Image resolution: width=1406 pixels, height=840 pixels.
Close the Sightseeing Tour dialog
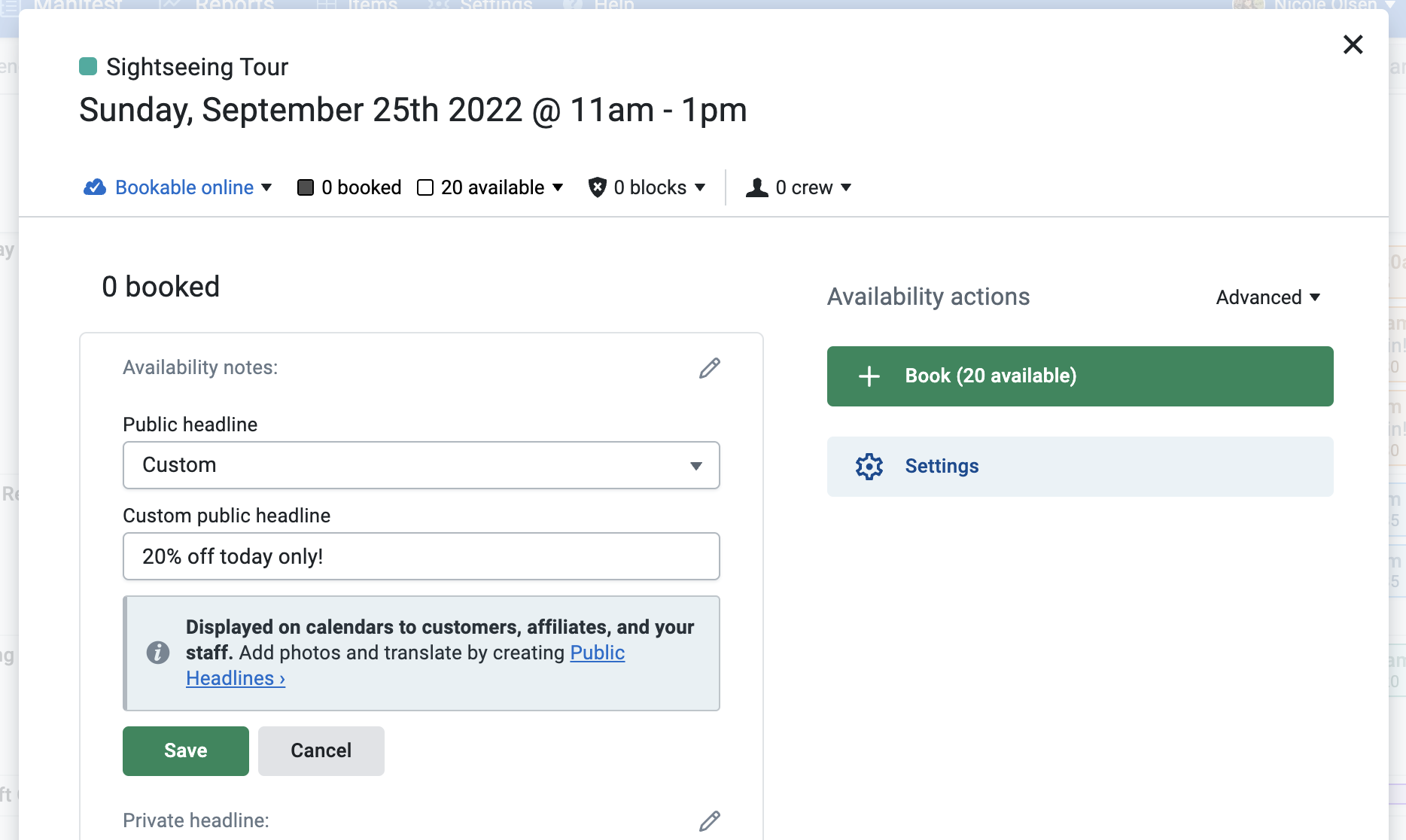(1353, 44)
